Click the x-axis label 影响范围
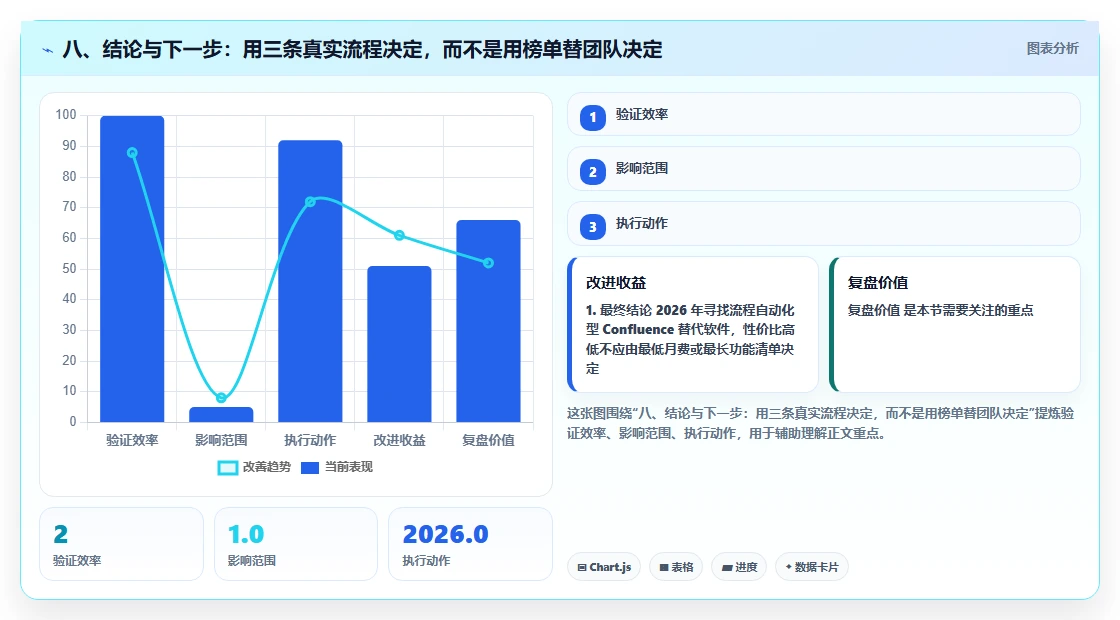The height and width of the screenshot is (620, 1120). [221, 440]
